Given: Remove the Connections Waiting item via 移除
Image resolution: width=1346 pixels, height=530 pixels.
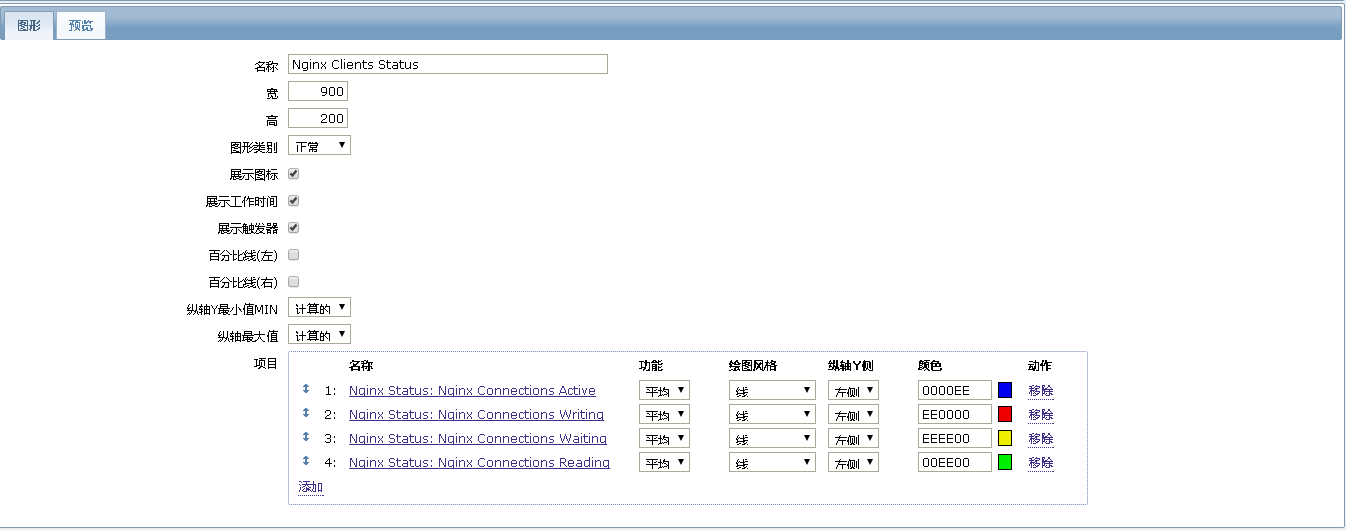Looking at the screenshot, I should tap(1041, 438).
